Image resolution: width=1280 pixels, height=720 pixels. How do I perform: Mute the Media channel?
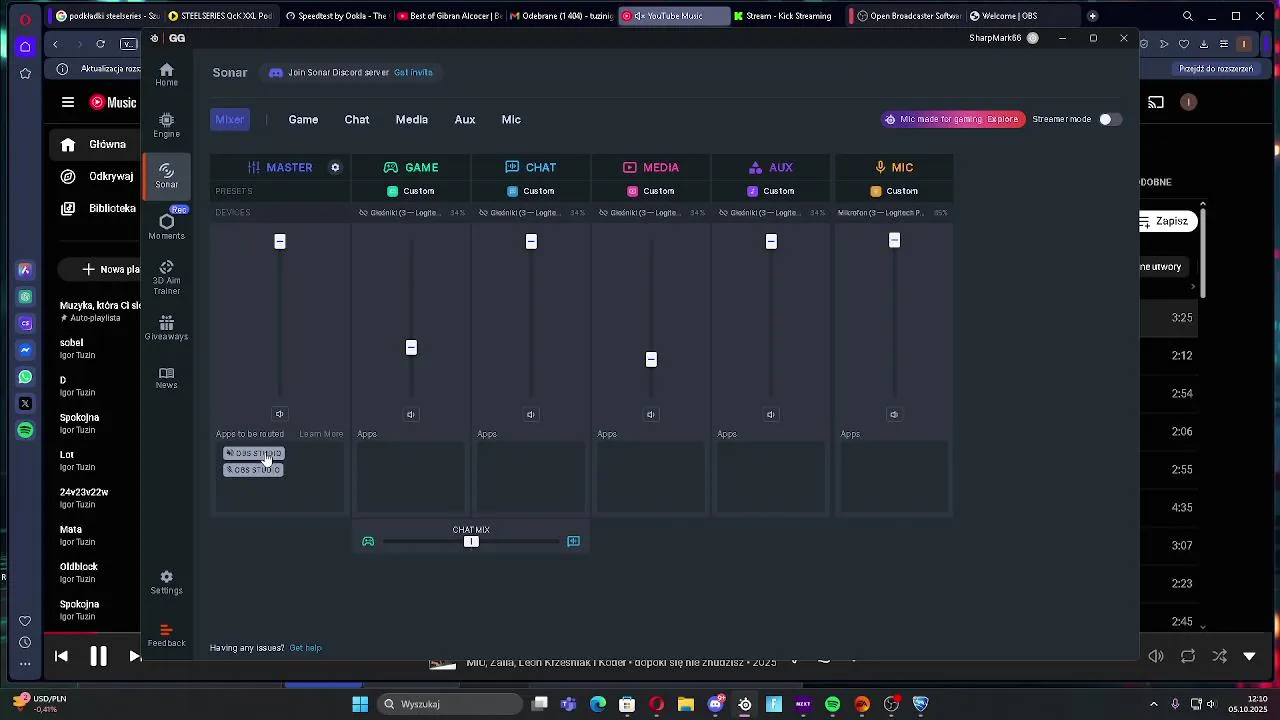(x=650, y=414)
